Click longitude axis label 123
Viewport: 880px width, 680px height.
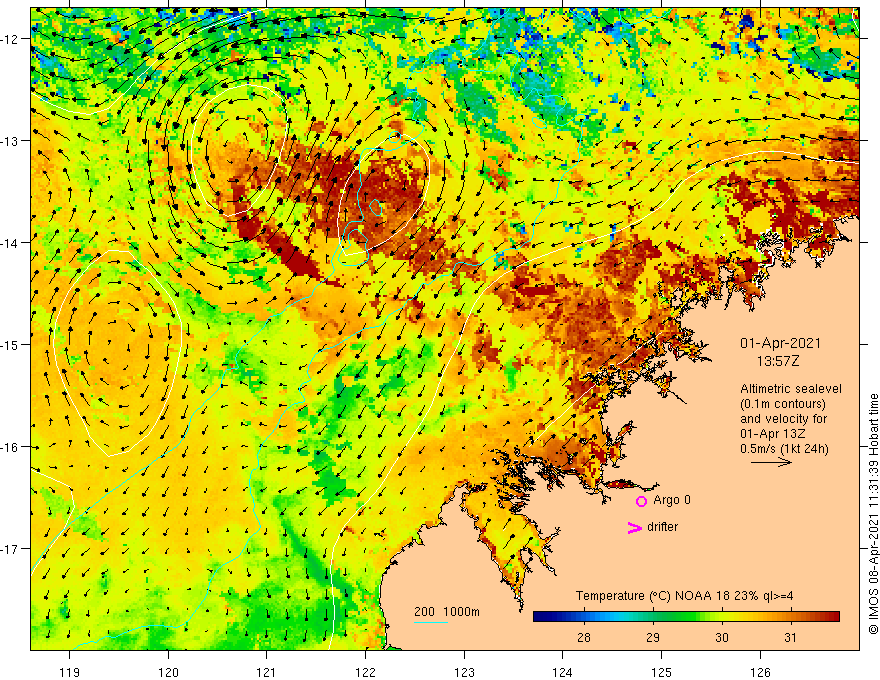click(464, 672)
